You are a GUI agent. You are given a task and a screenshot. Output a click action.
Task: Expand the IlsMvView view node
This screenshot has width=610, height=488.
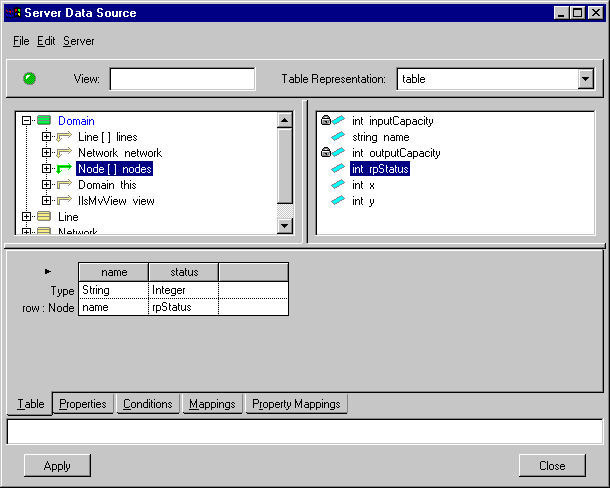tap(46, 201)
